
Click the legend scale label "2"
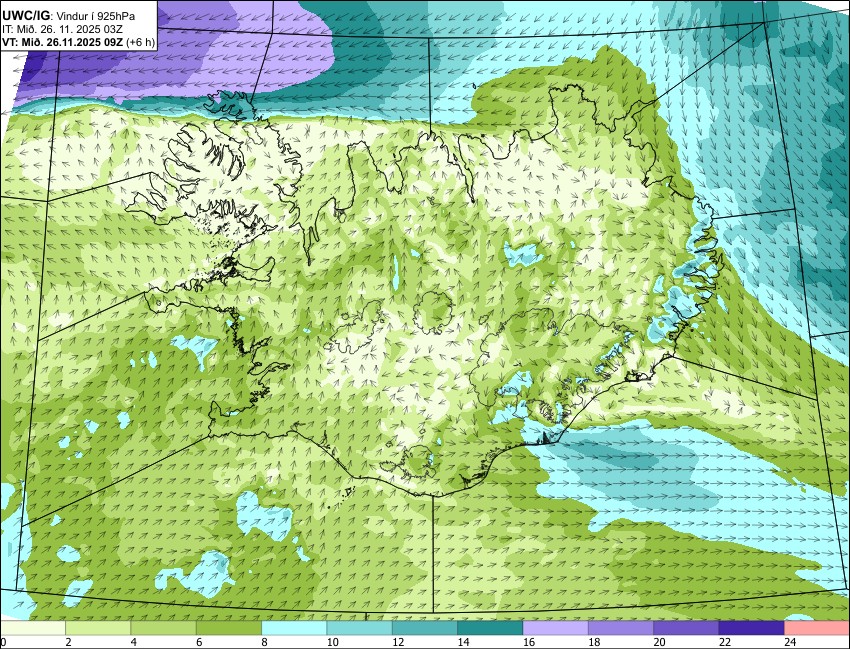pos(68,642)
